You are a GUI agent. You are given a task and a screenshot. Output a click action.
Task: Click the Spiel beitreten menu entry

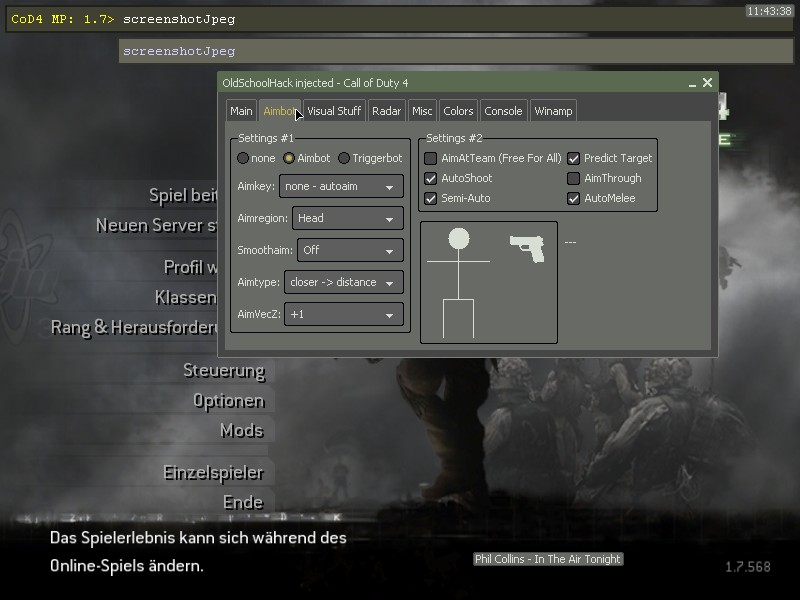(x=183, y=195)
